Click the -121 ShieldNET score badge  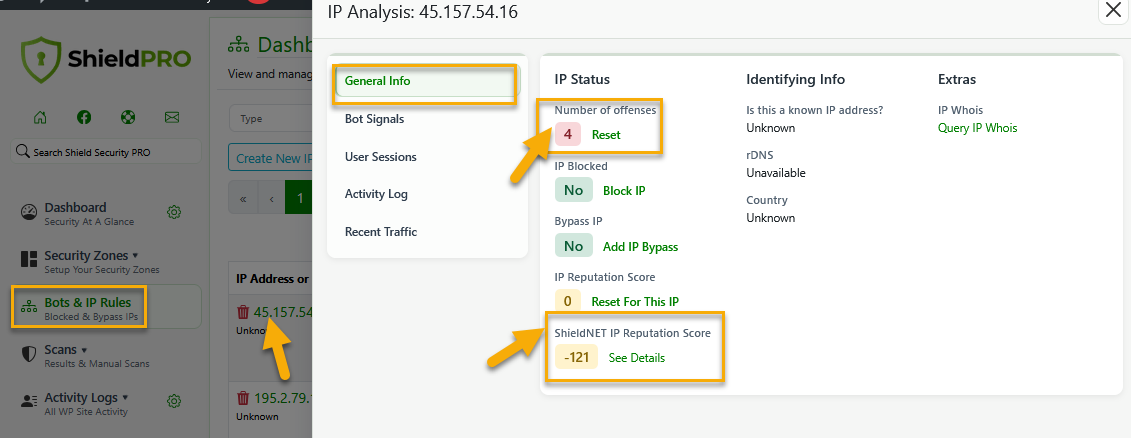[576, 357]
